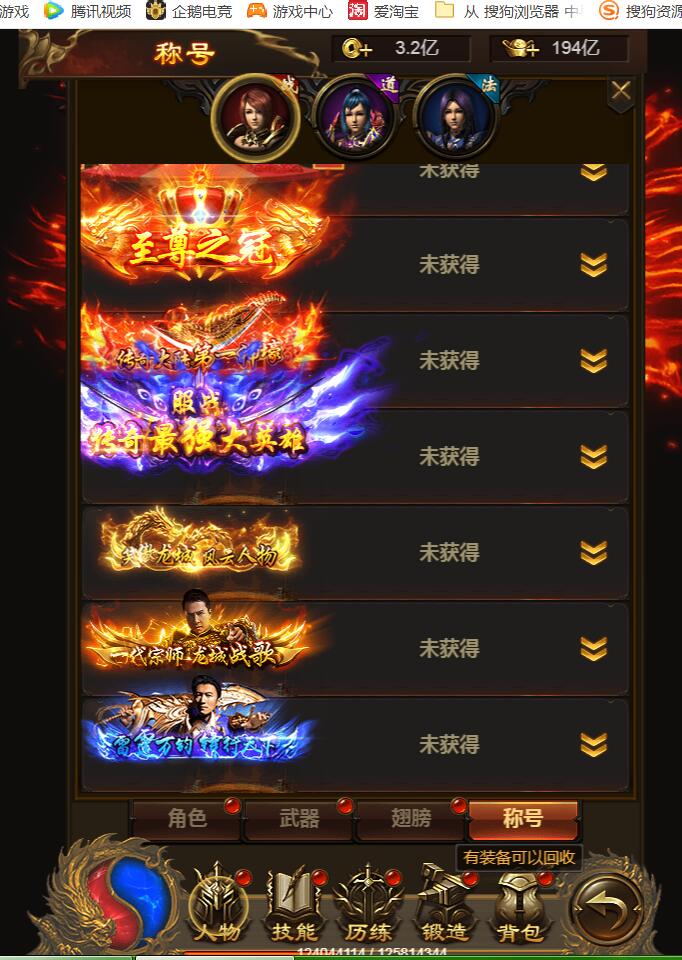Viewport: 682px width, 960px height.
Task: Open the 技能 skills book icon
Action: 293,905
